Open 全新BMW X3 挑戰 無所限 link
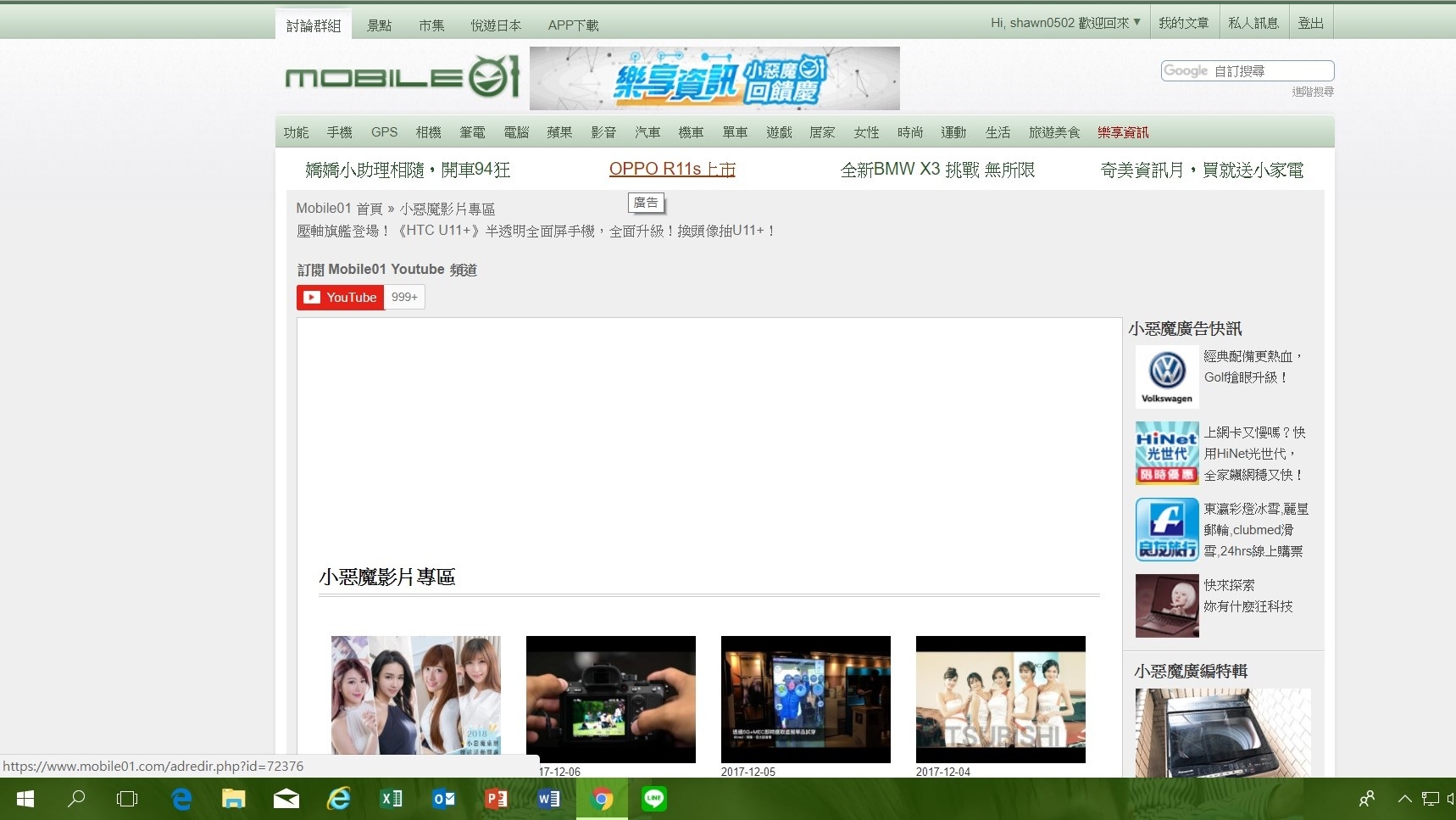 [937, 170]
